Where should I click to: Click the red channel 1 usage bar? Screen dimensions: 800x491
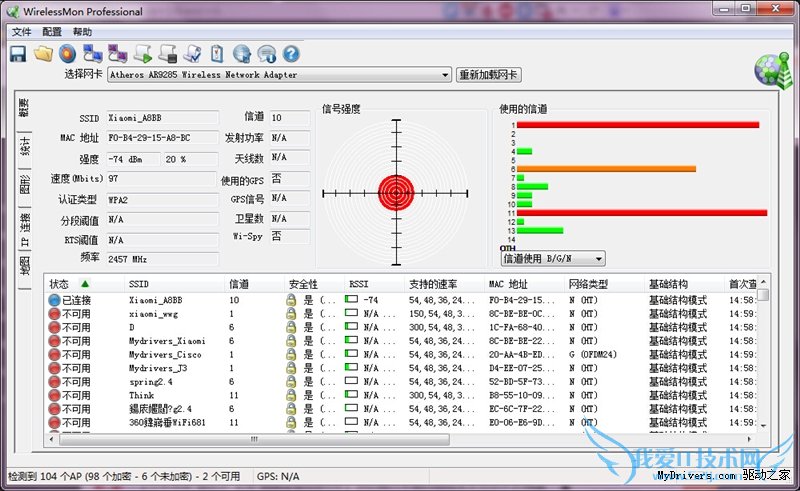[x=638, y=125]
